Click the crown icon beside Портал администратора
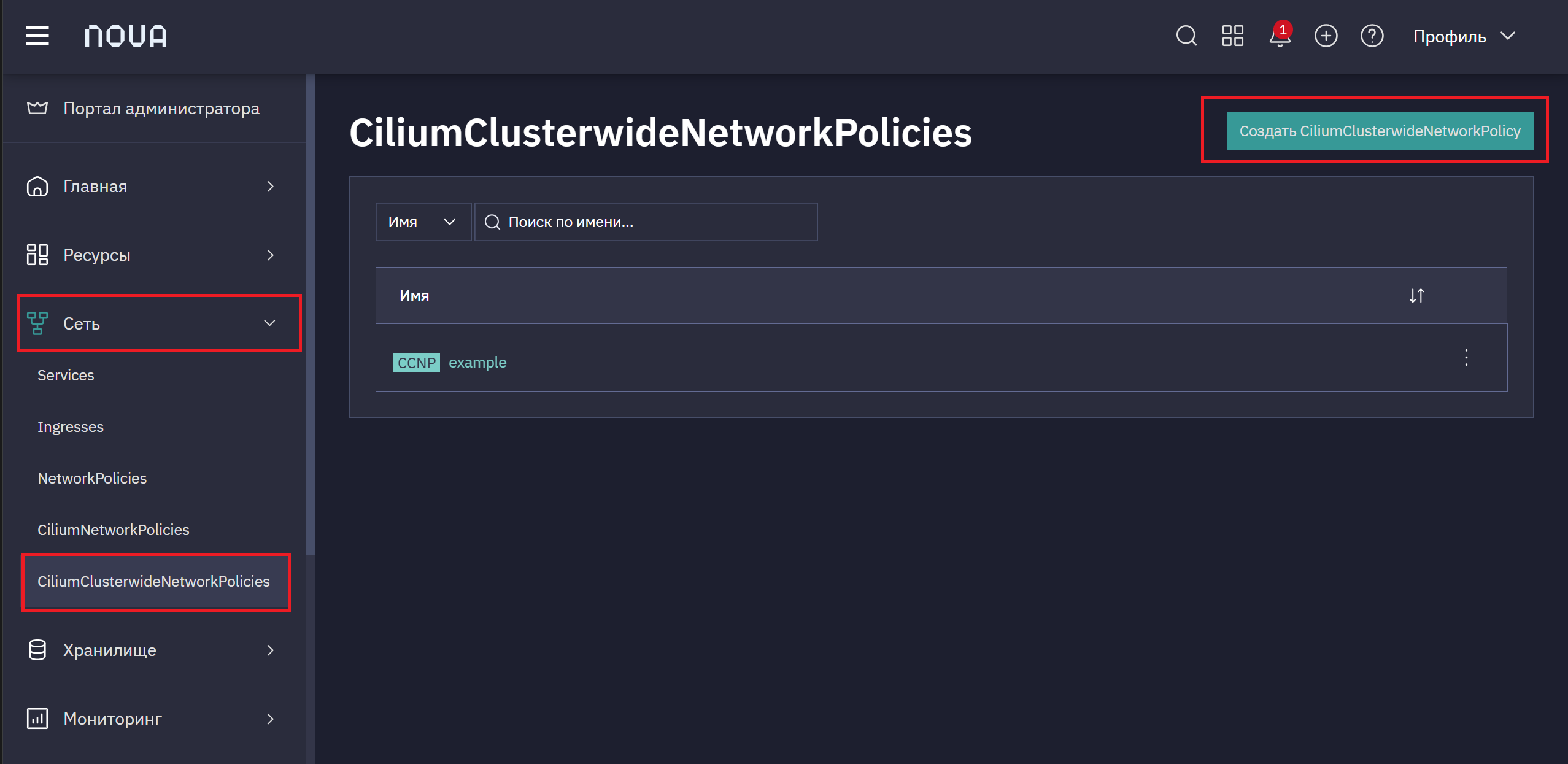The height and width of the screenshot is (764, 1568). coord(37,109)
